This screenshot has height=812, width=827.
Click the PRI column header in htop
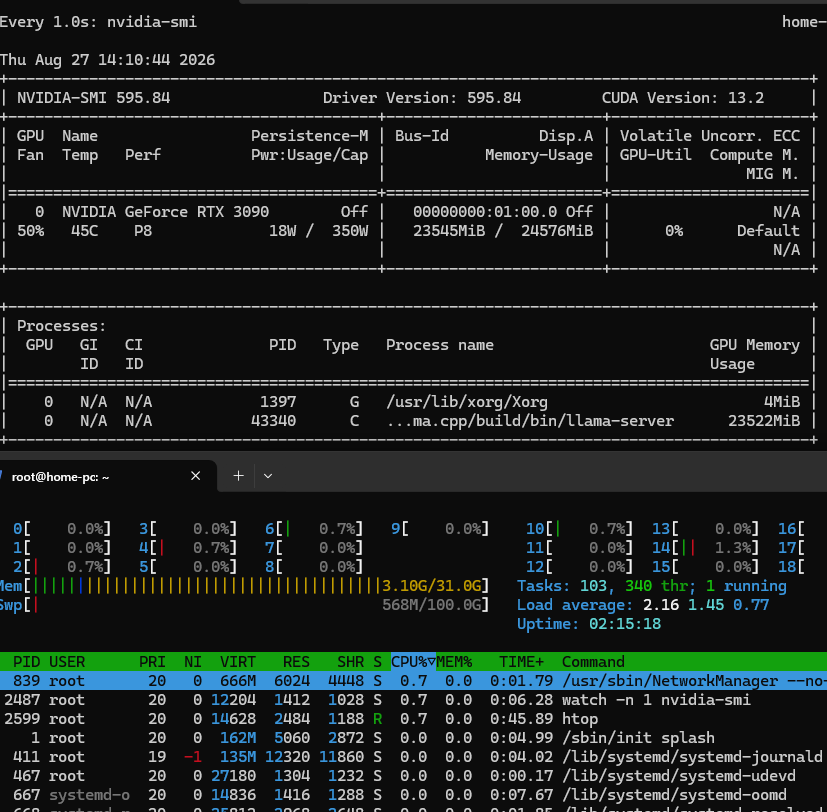point(152,661)
